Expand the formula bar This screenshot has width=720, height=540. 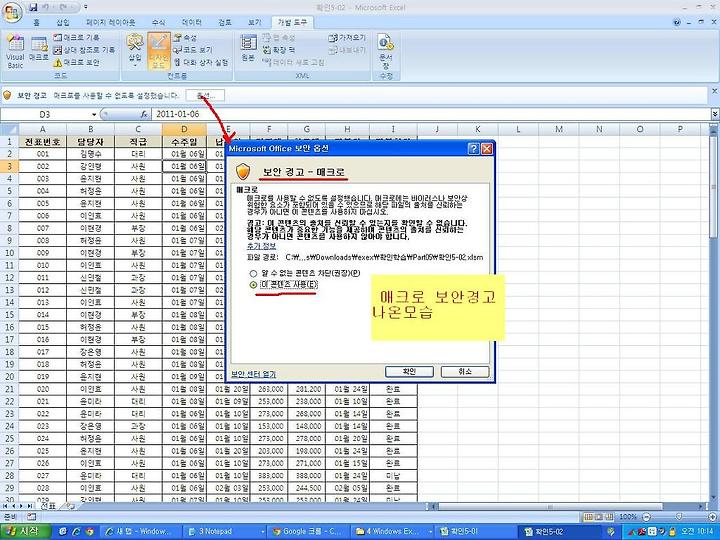click(715, 114)
